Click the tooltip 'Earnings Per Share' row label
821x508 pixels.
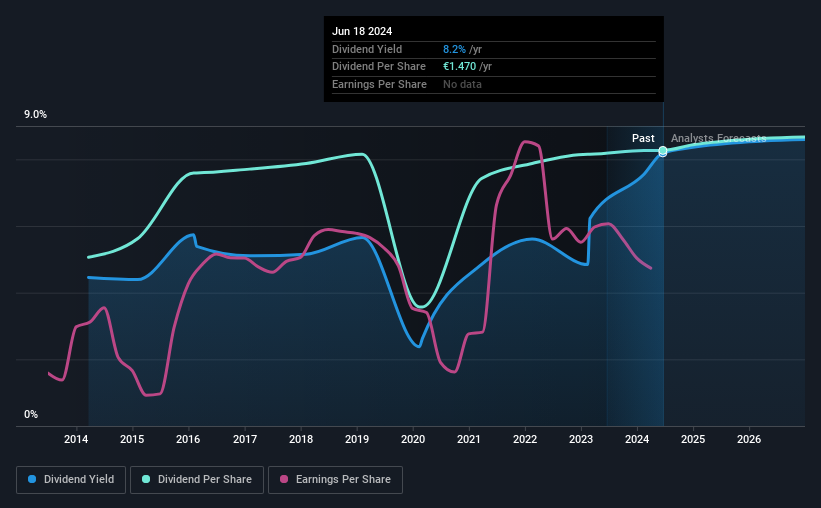pyautogui.click(x=379, y=84)
